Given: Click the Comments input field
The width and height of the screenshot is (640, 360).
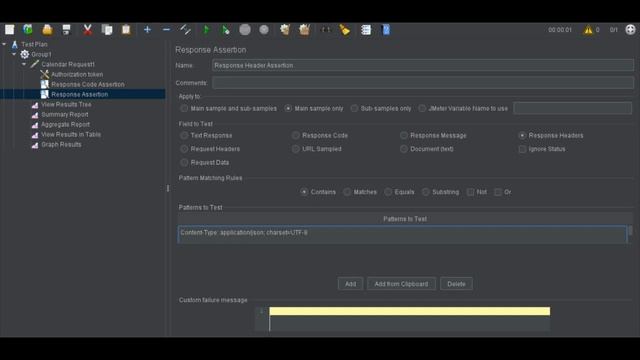Looking at the screenshot, I should click(x=423, y=83).
